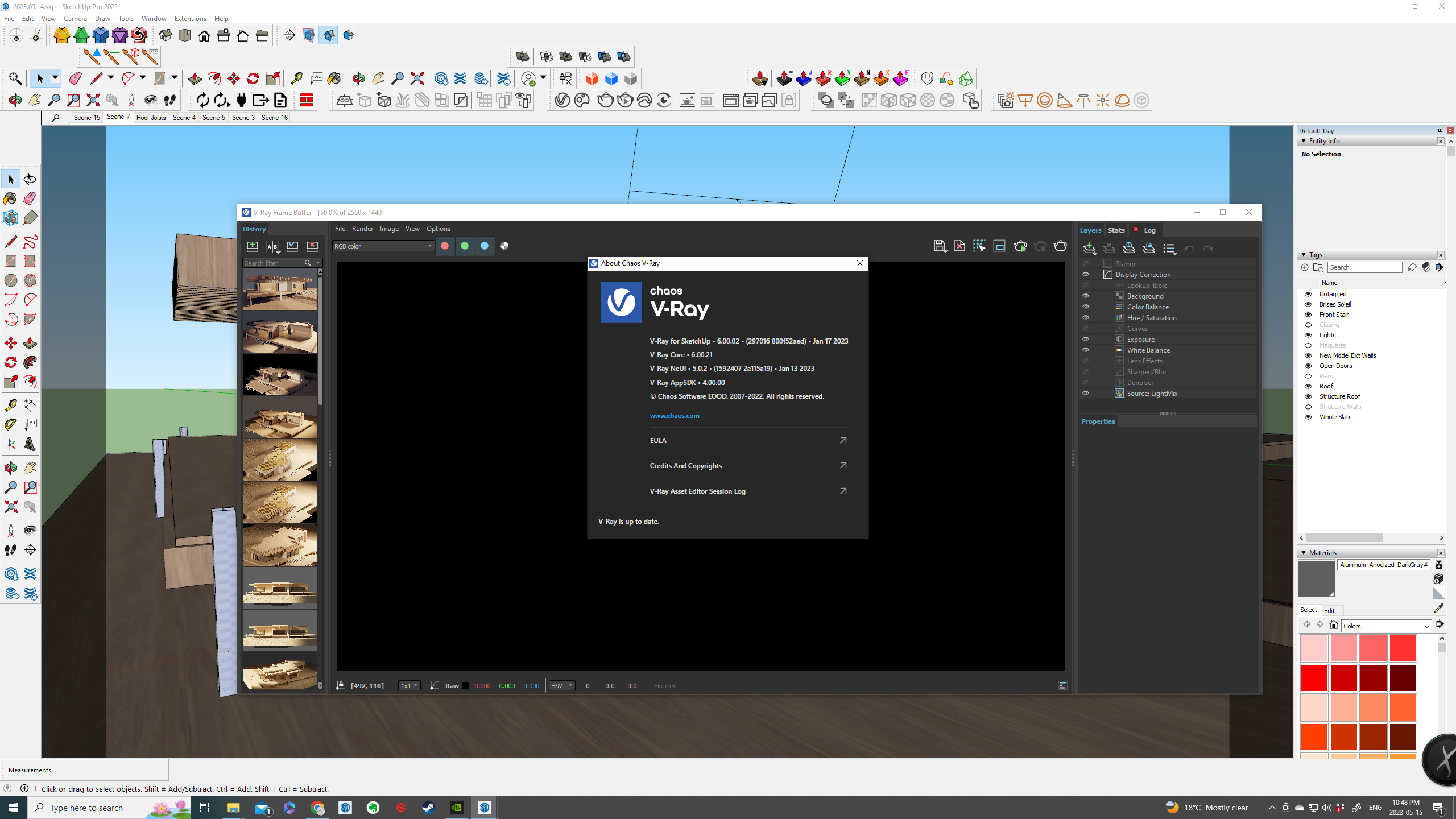
Task: Click the Clear image icon in V-Ray Frame Buffer
Action: (x=959, y=246)
